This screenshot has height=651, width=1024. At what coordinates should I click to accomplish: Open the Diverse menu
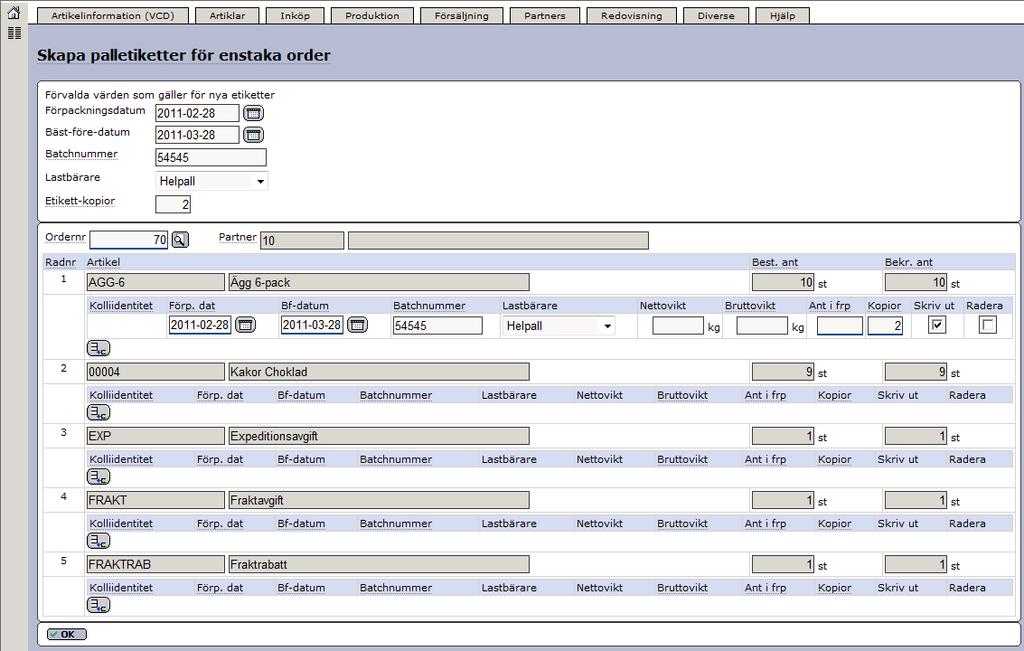pos(716,16)
